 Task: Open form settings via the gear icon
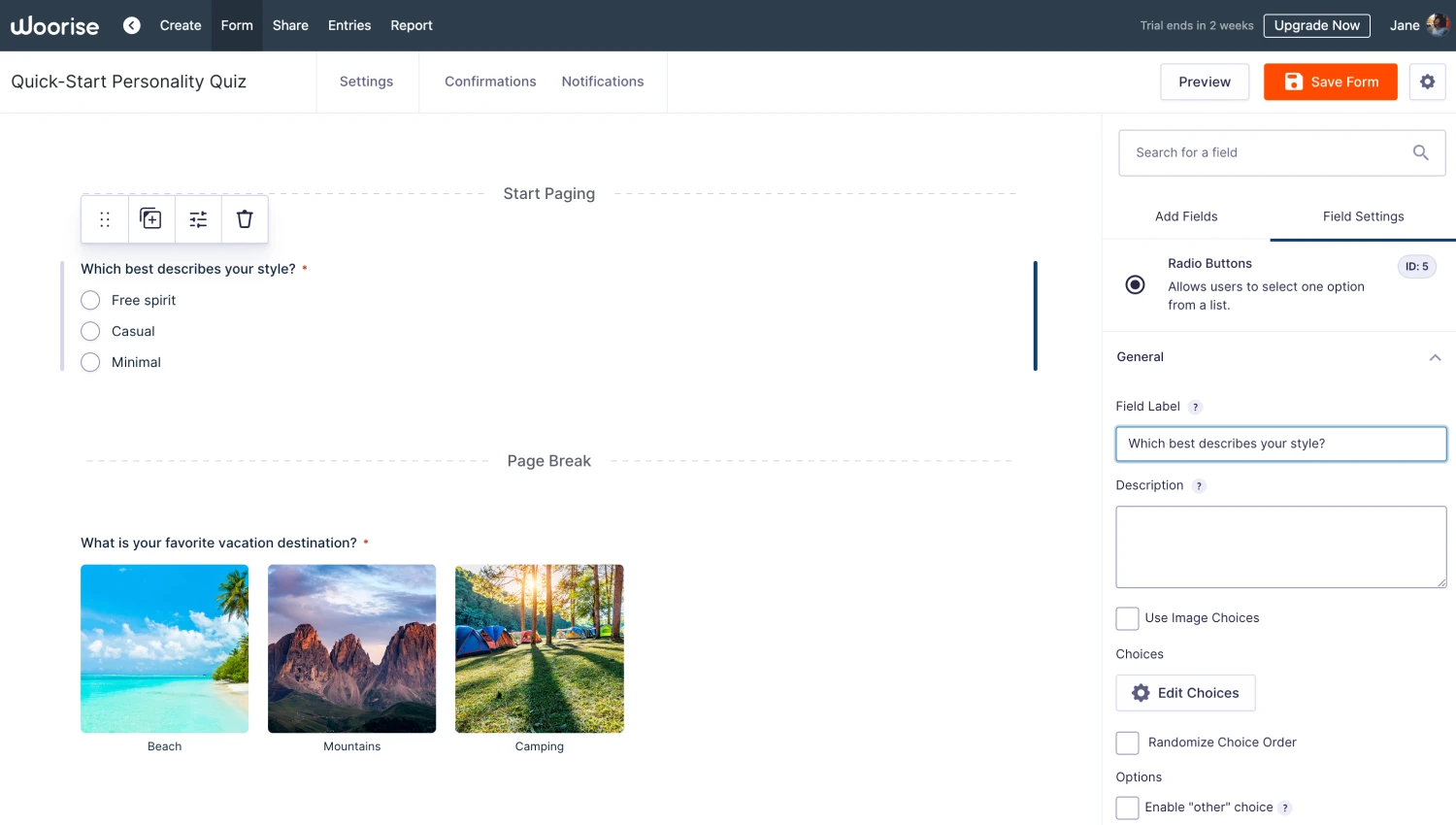tap(1427, 82)
